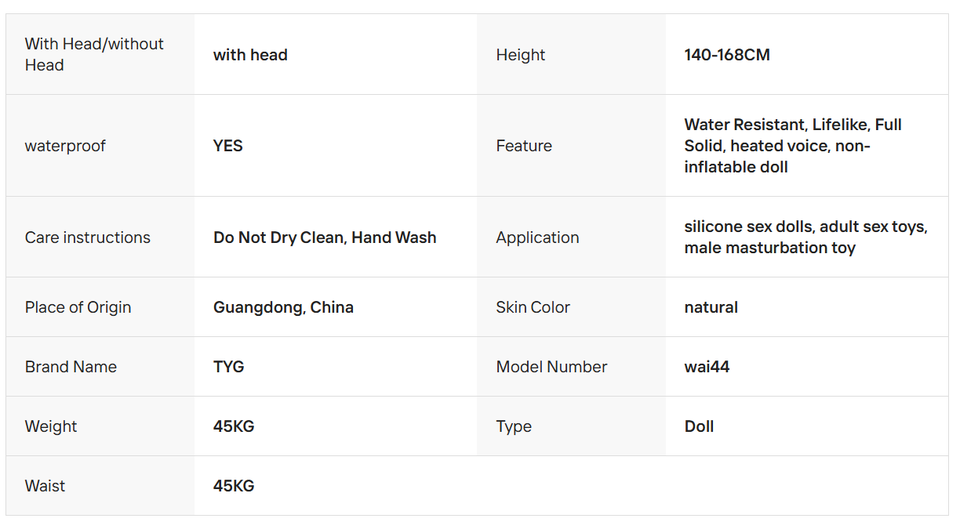Select the "140-168CM" height value
This screenshot has height=522, width=960.
(x=727, y=55)
